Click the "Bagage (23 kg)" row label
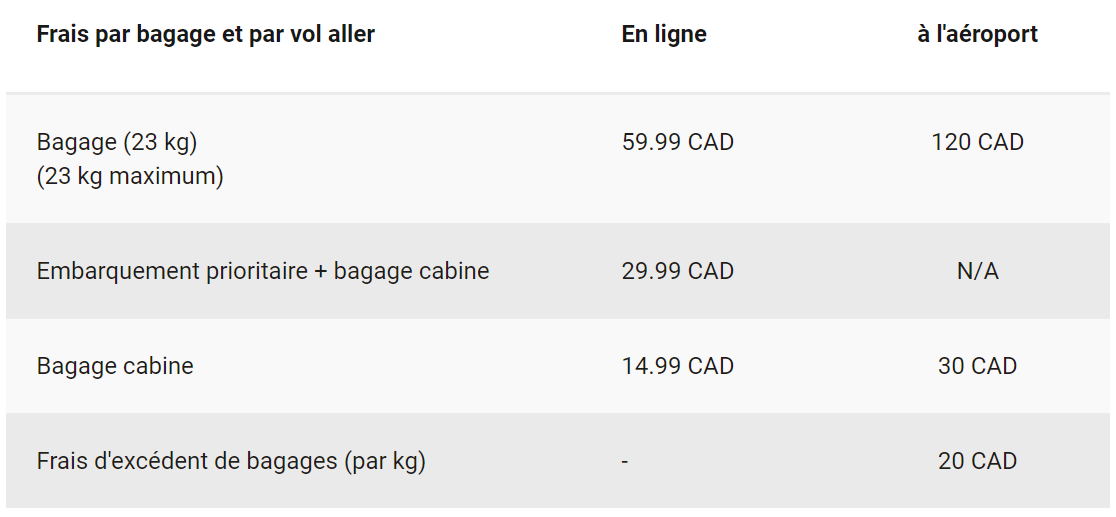The image size is (1116, 517). [117, 142]
